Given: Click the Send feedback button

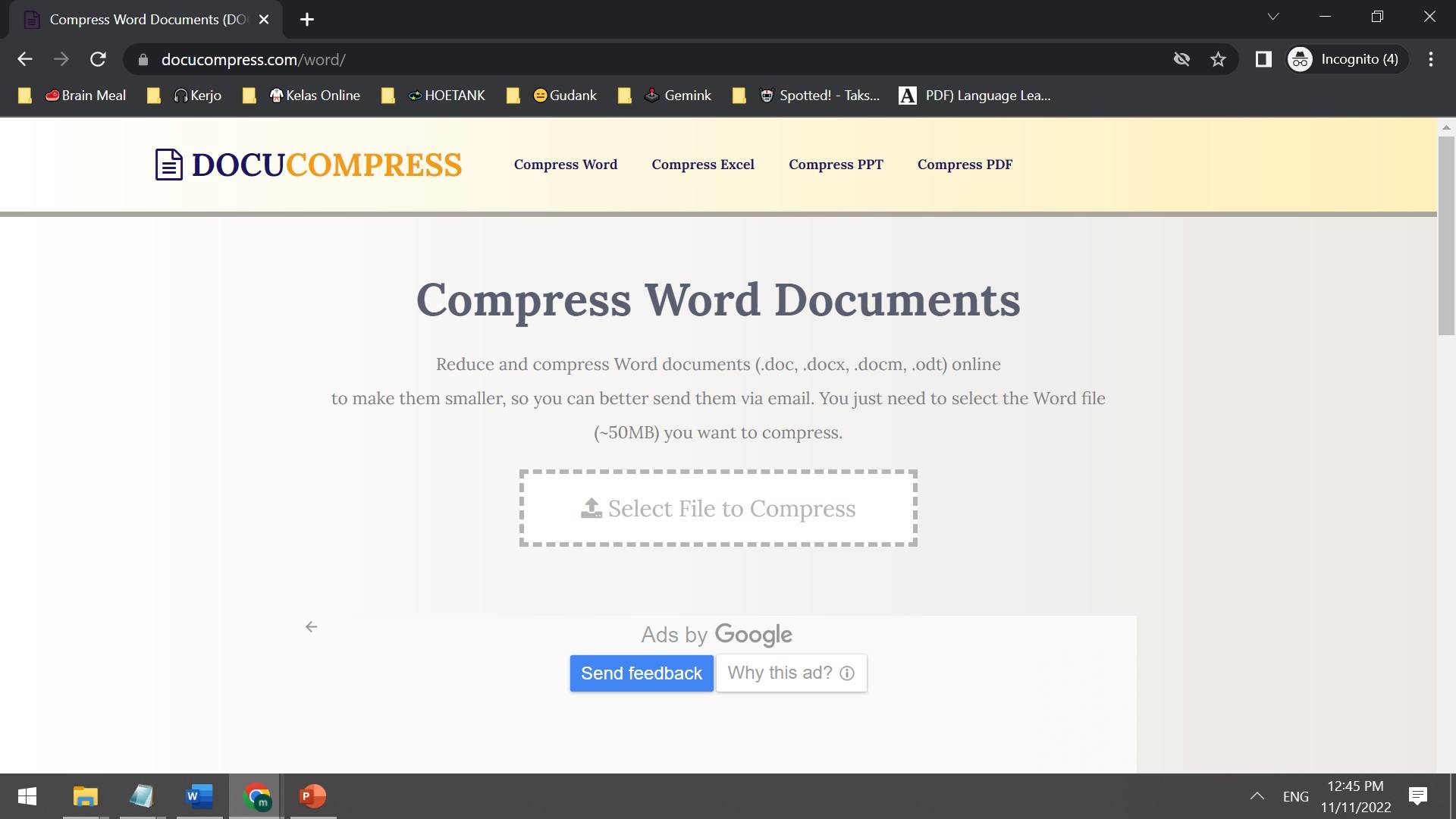Looking at the screenshot, I should pyautogui.click(x=641, y=673).
